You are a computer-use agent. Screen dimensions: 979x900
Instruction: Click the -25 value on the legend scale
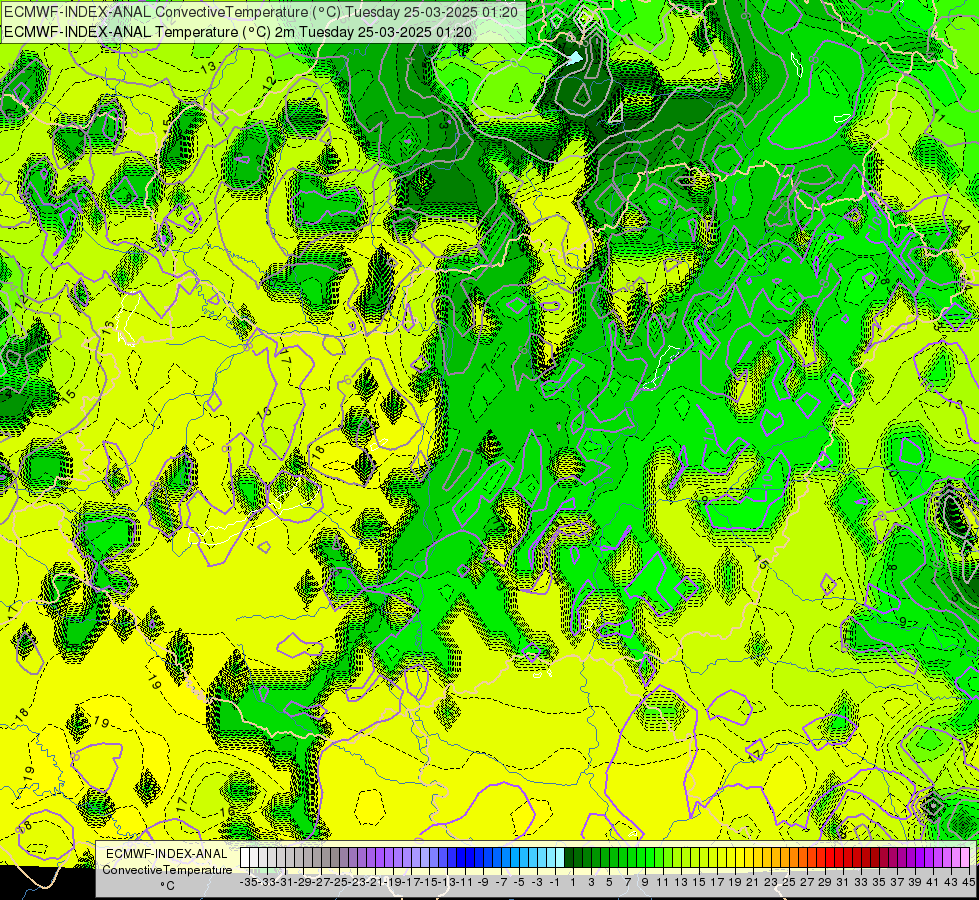coord(339,882)
